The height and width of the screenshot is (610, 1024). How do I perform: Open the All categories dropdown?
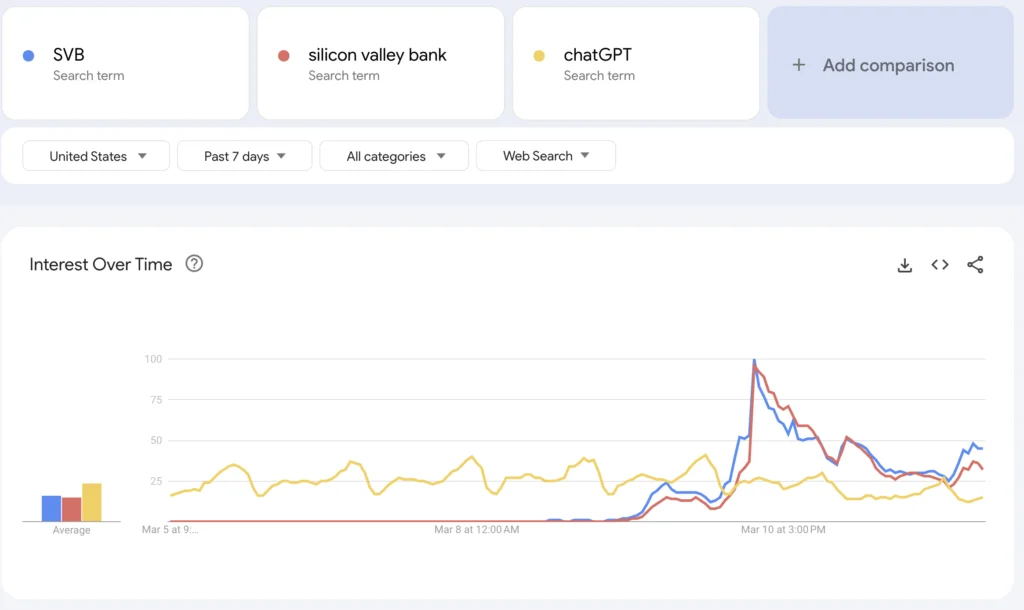[393, 156]
